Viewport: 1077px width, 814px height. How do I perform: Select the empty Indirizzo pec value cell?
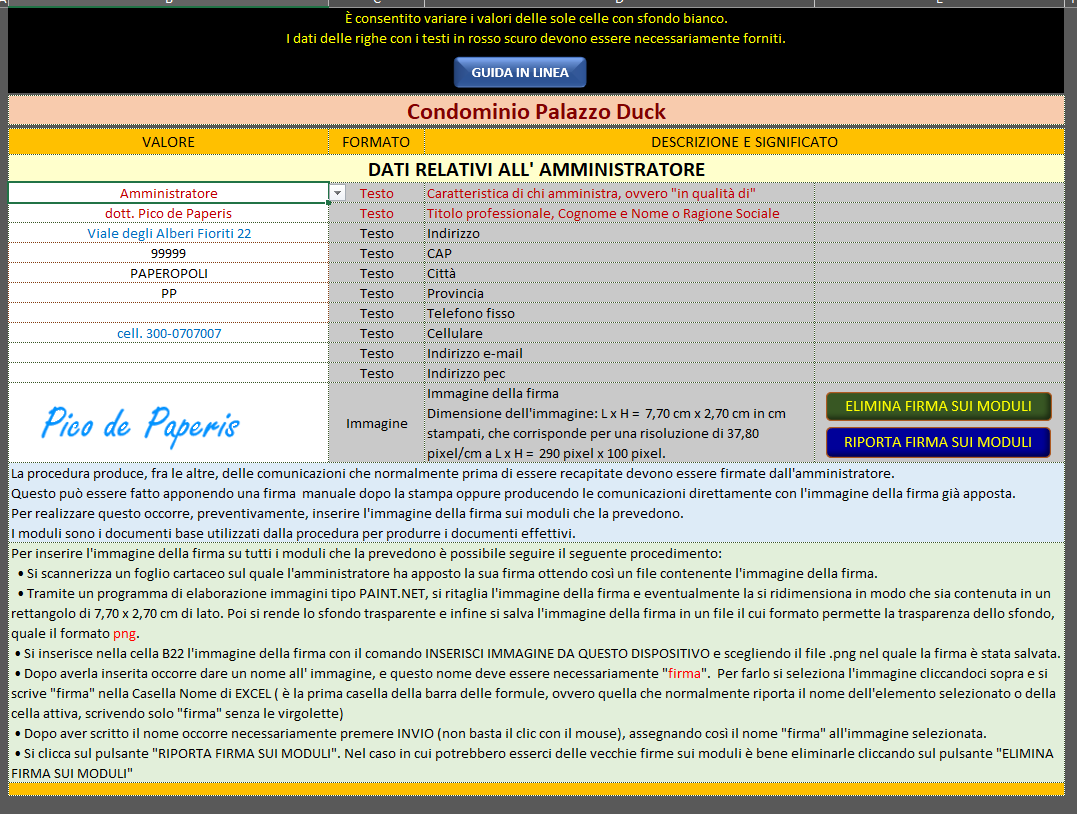click(x=168, y=373)
